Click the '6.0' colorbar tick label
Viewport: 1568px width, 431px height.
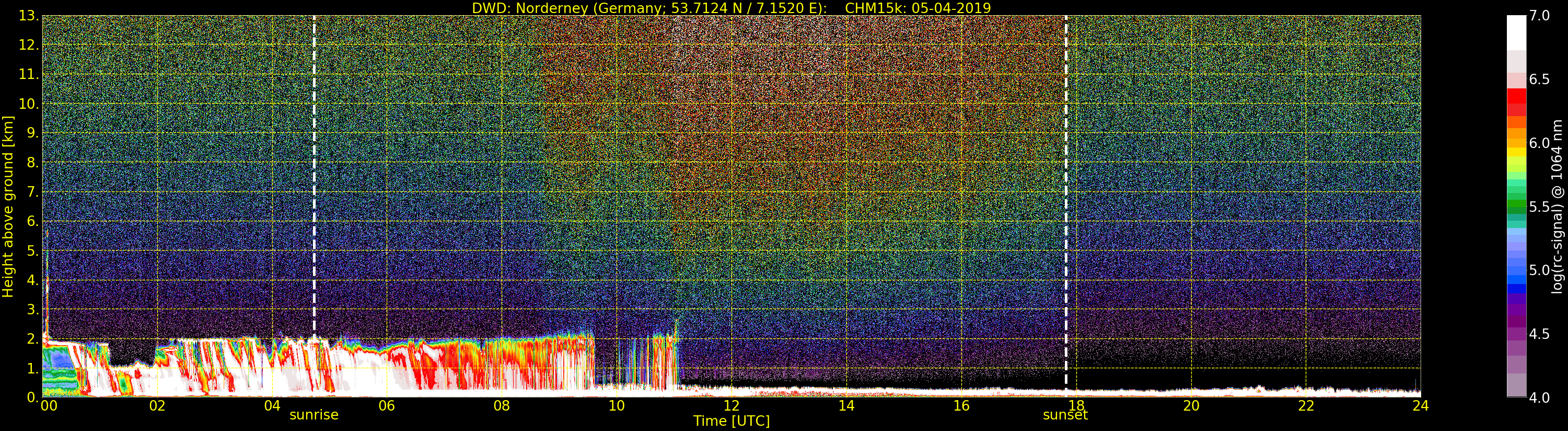coord(1539,143)
